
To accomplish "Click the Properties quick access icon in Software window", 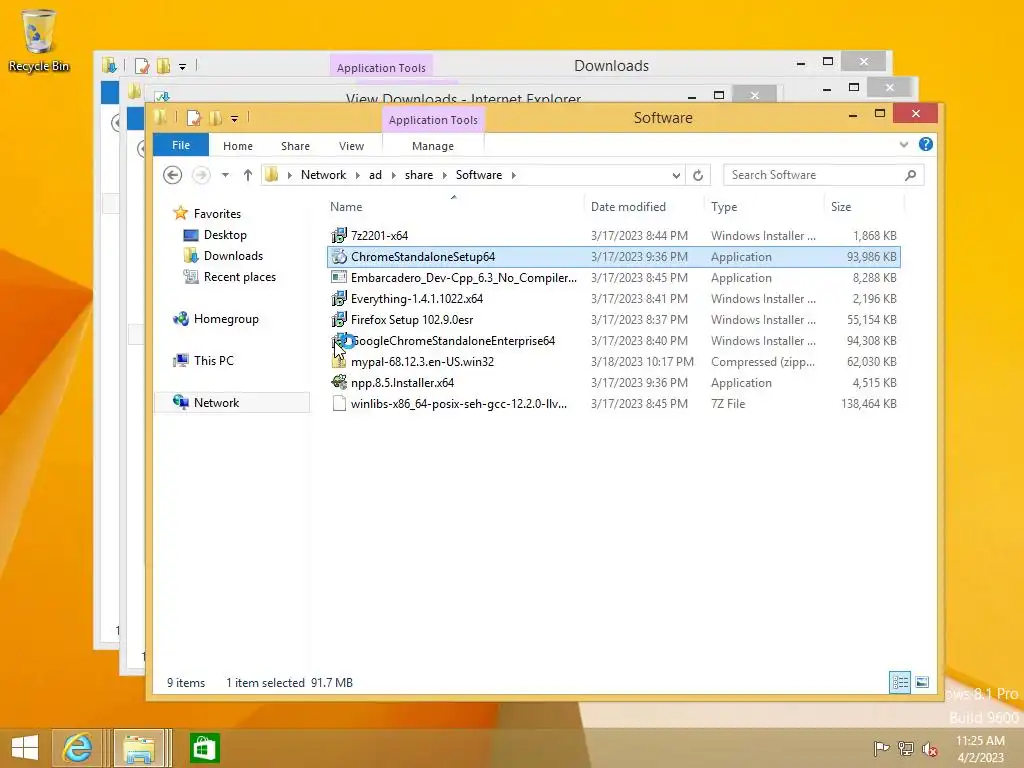I will [x=194, y=118].
